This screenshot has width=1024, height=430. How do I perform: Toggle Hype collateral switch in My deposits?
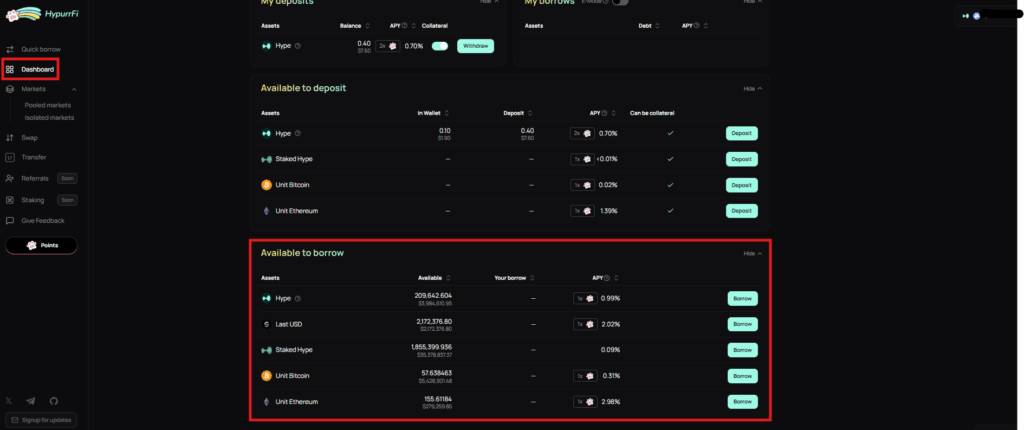point(440,46)
